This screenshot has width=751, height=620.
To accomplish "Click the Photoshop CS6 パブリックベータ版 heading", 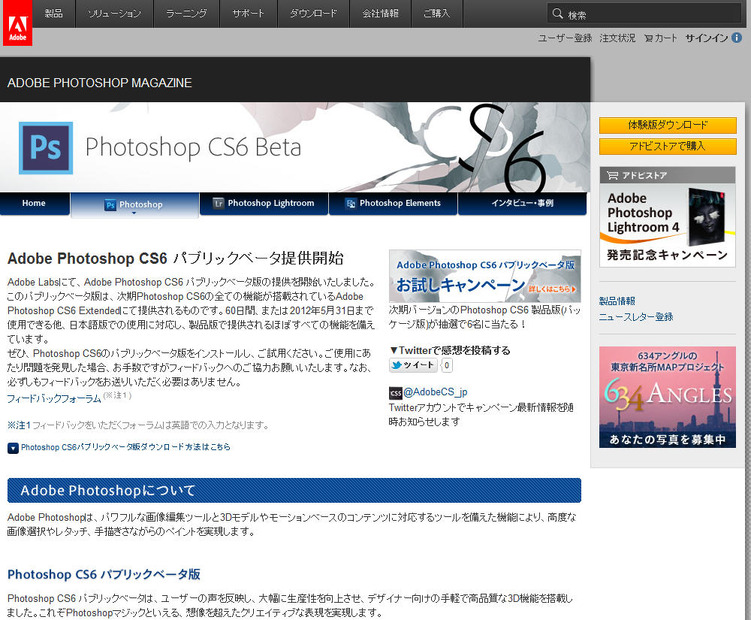I will 104,574.
